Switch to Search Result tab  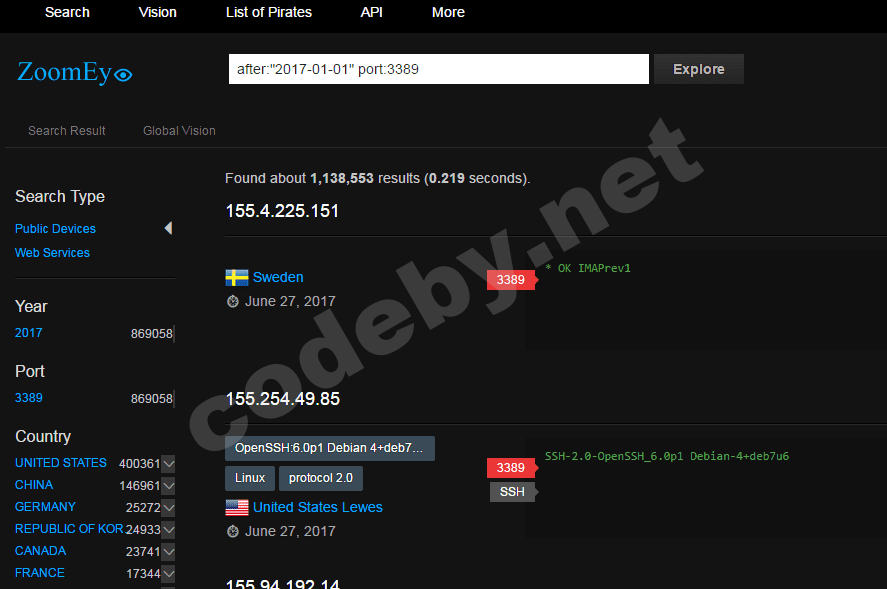click(67, 131)
